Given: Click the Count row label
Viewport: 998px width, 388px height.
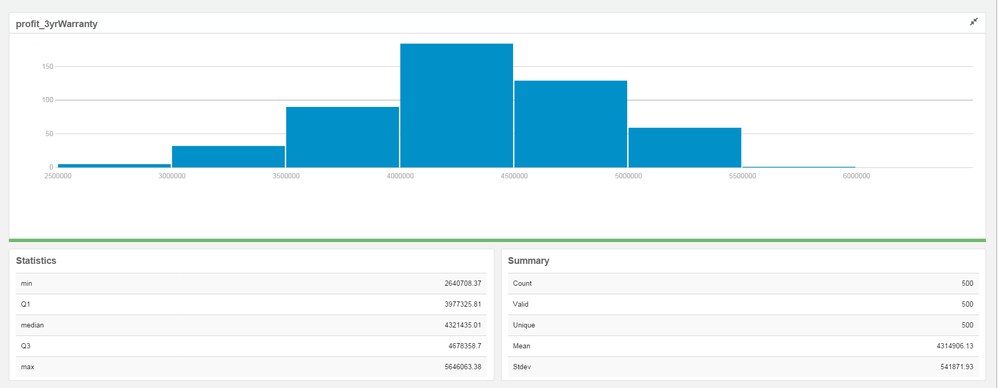Looking at the screenshot, I should 522,284.
